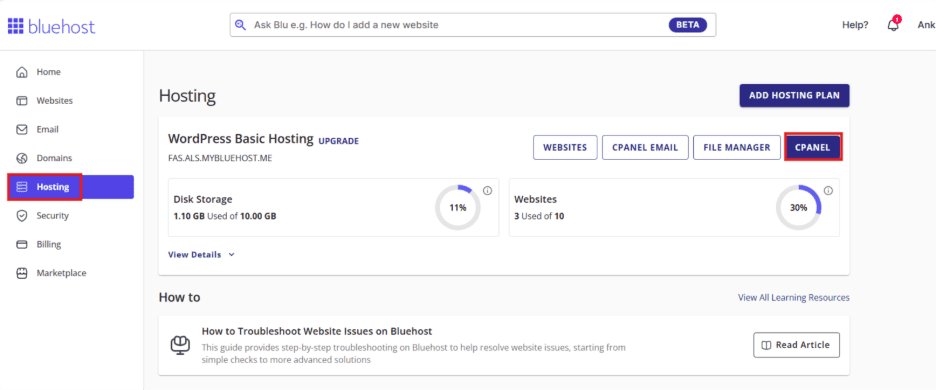Image resolution: width=936 pixels, height=390 pixels.
Task: Click the WordPress Basic Hosting title
Action: point(241,139)
